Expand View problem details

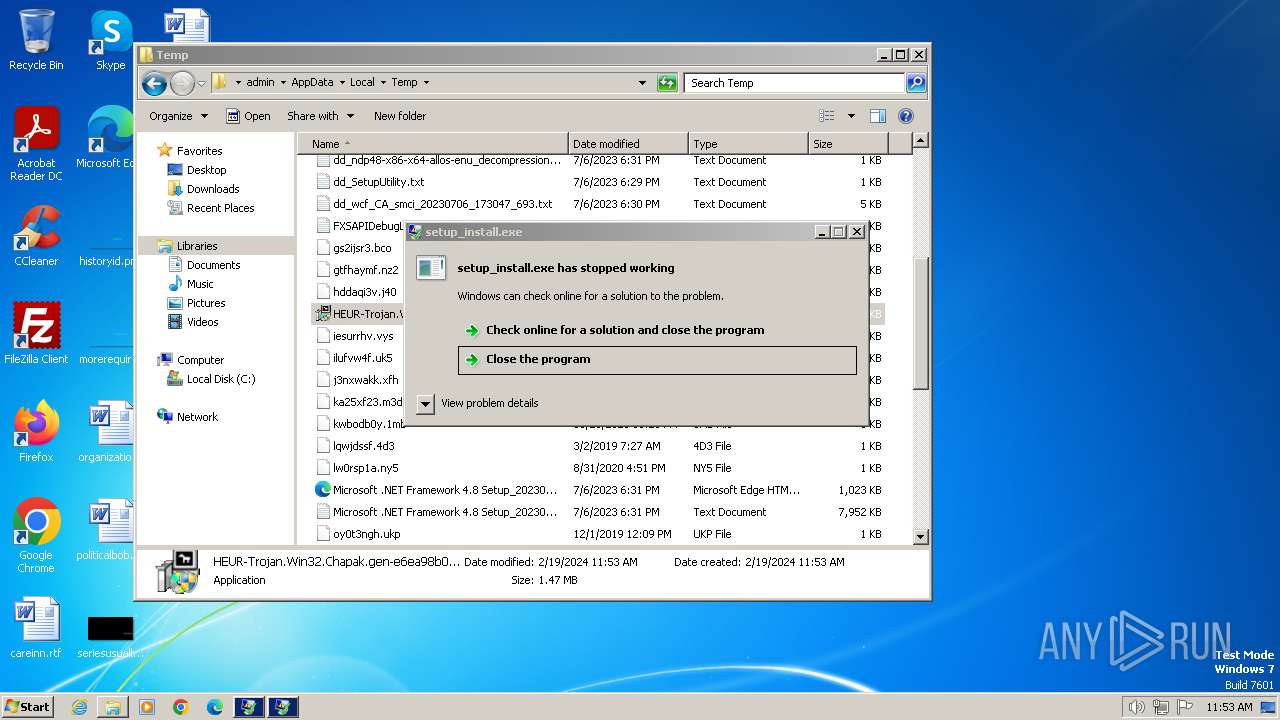pos(478,403)
